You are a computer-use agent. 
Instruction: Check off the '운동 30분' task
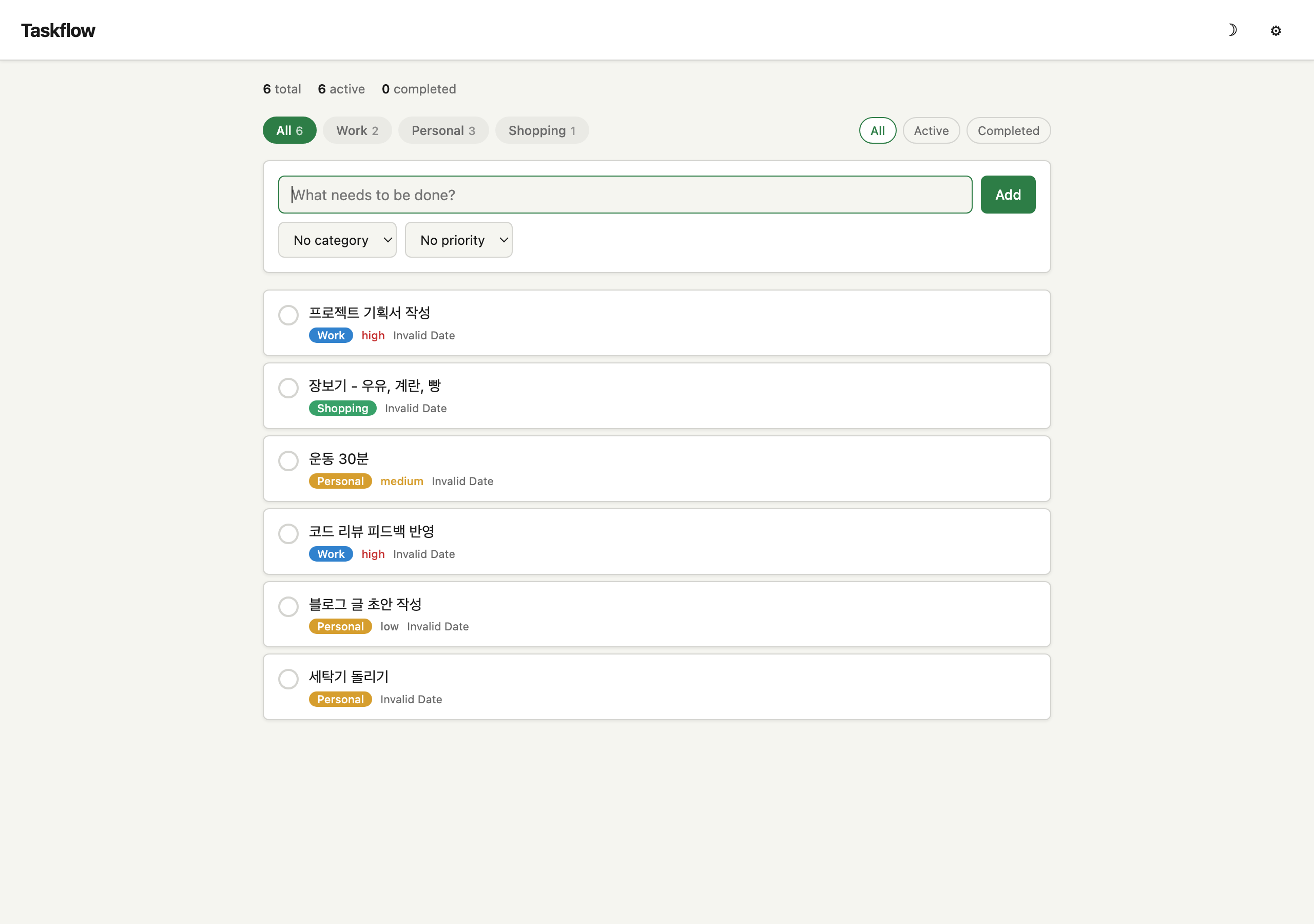[x=288, y=461]
